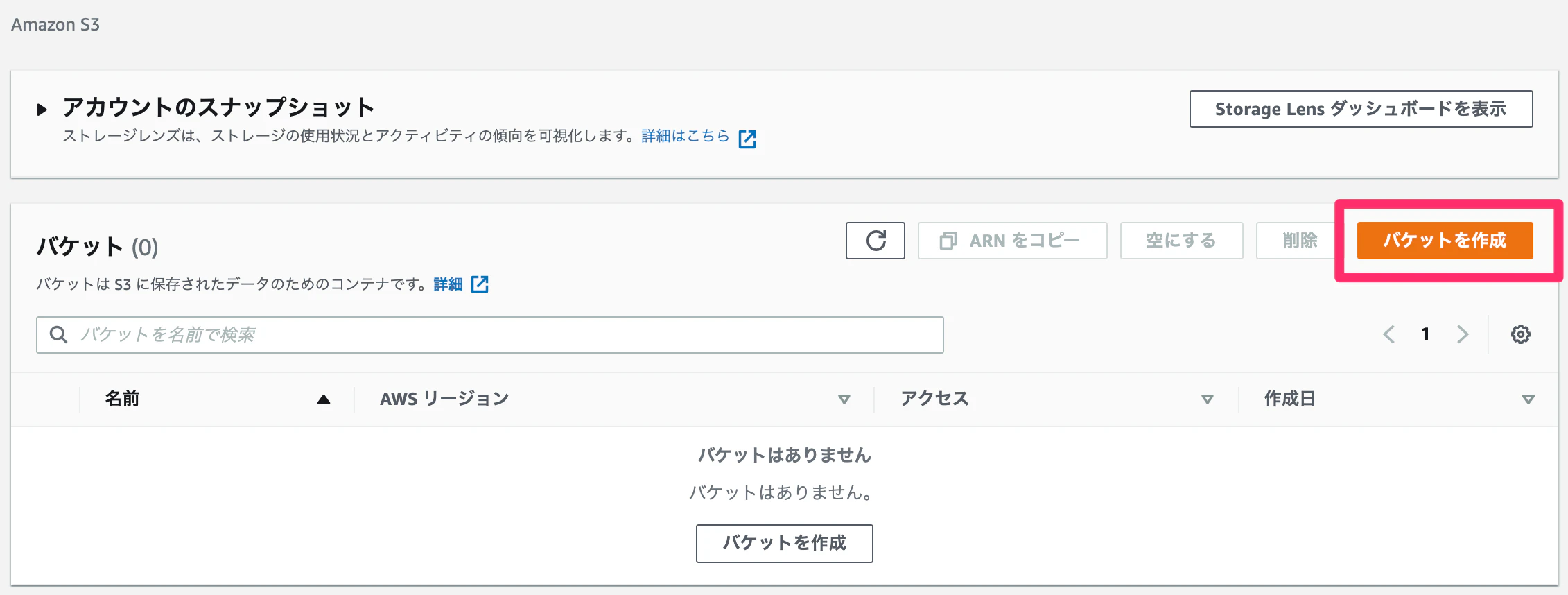Screen dimensions: 1568x595
Task: Go to next page arrow
Action: [1463, 334]
